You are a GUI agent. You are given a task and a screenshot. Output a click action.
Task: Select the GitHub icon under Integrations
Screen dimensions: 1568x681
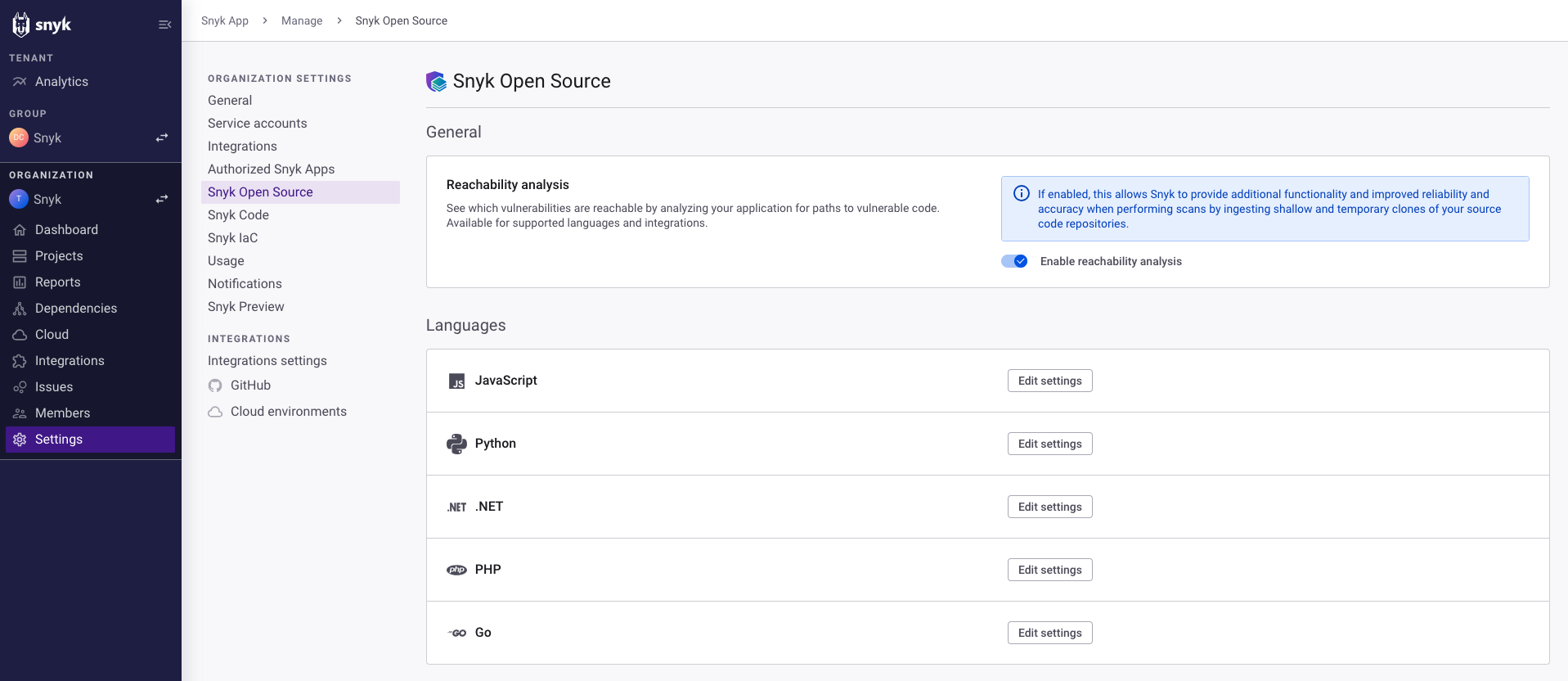(x=215, y=386)
